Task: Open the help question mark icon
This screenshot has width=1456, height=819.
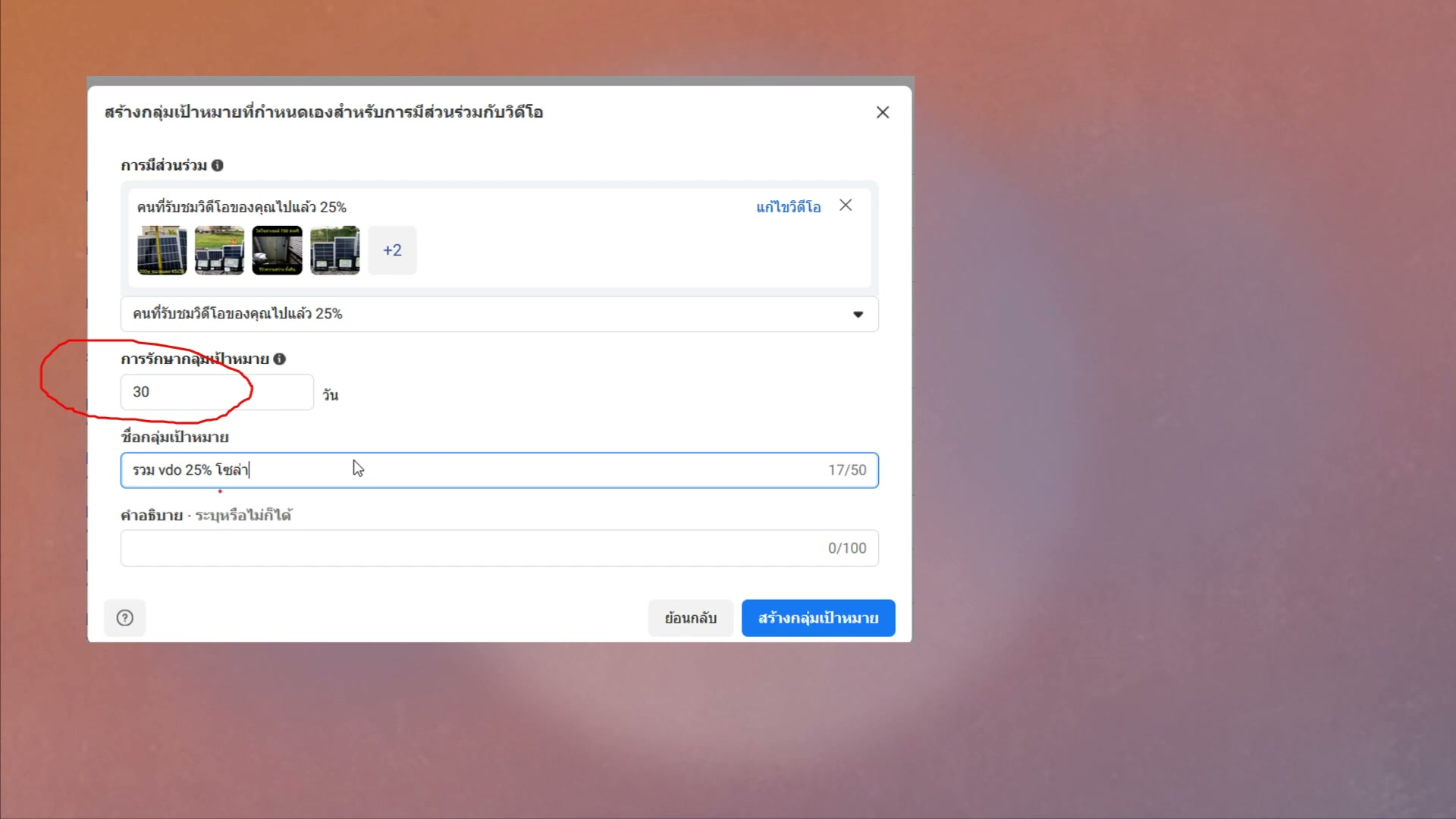Action: [125, 618]
